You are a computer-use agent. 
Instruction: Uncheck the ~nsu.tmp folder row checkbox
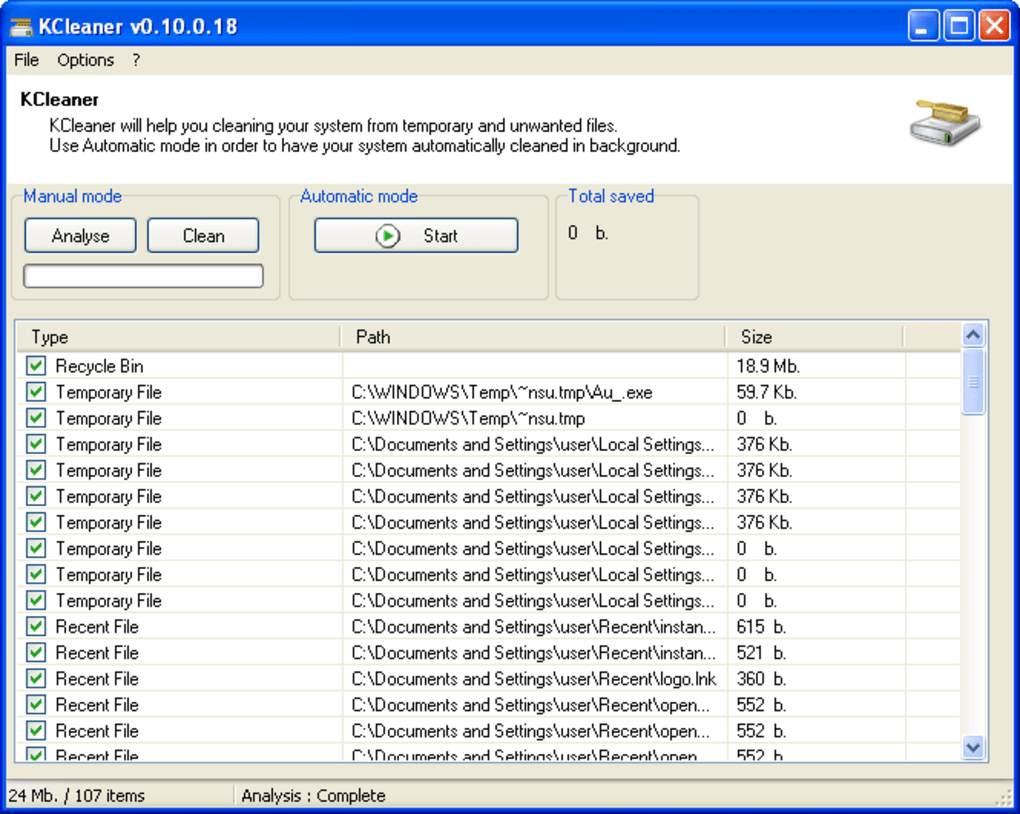point(36,418)
